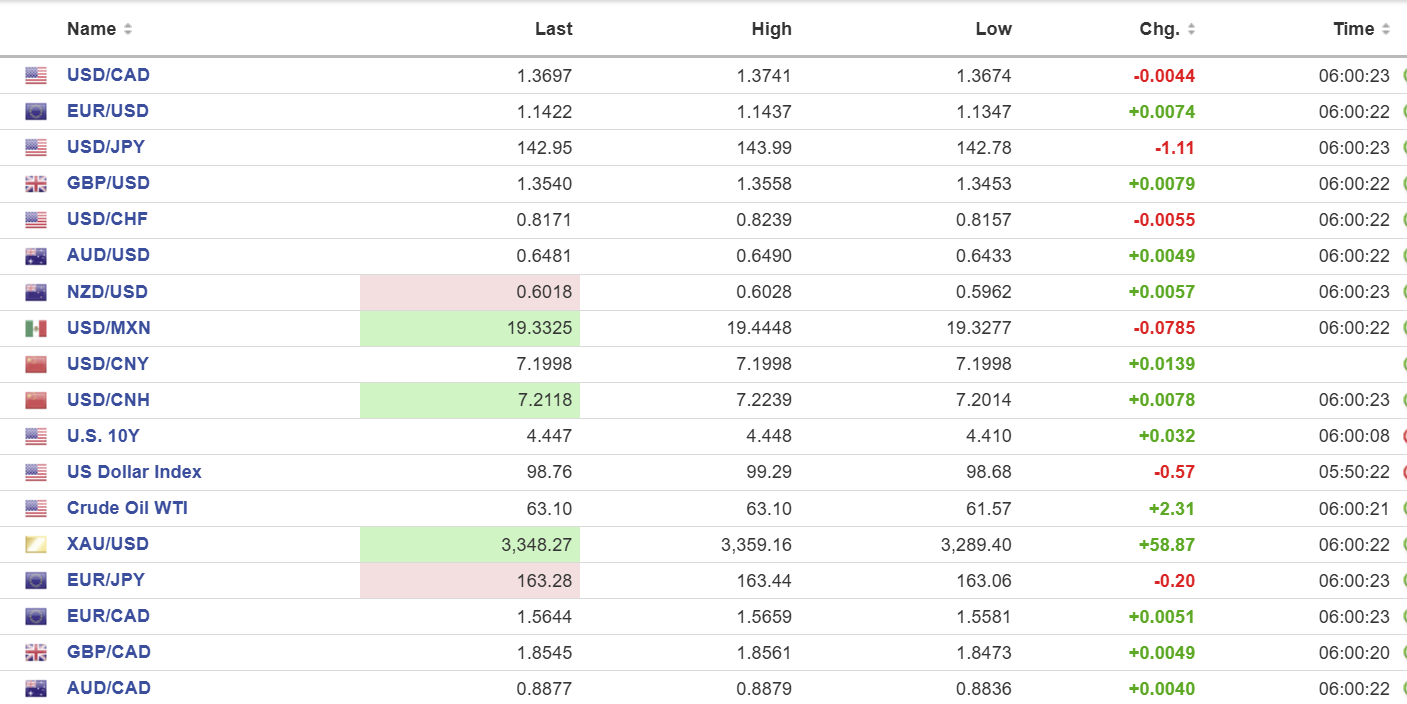Viewport: 1407px width, 704px height.
Task: Click the New Zealand flag beside NZD/USD
Action: [36, 292]
